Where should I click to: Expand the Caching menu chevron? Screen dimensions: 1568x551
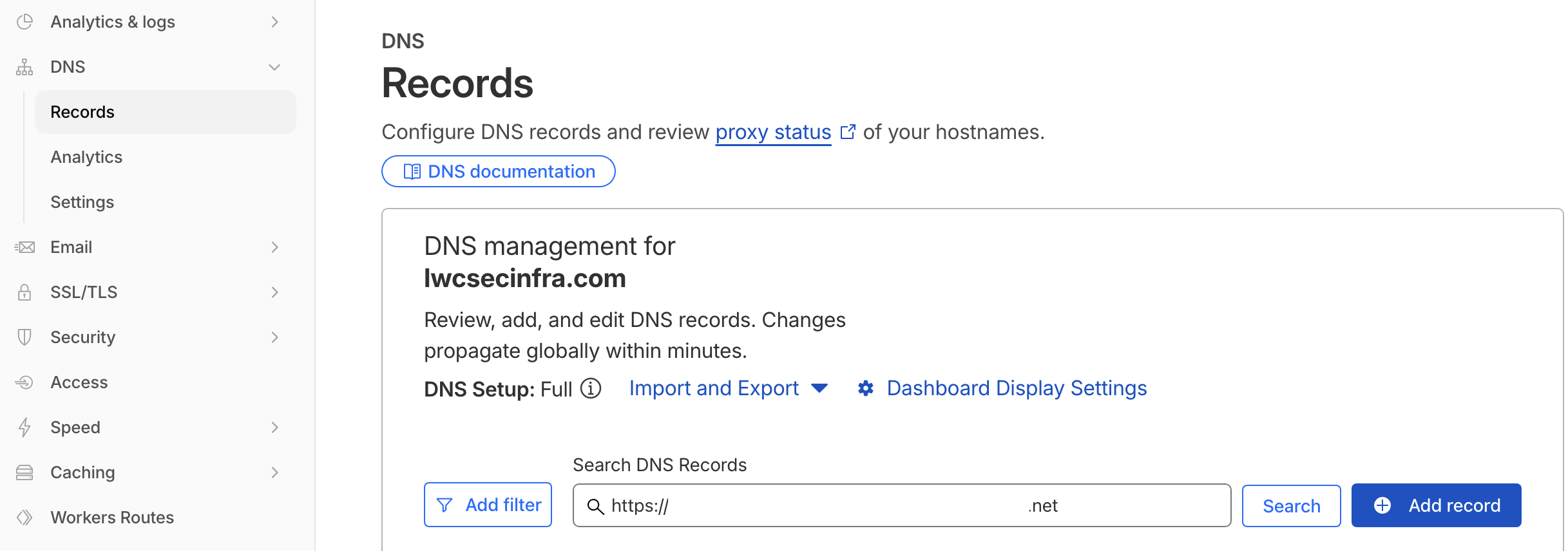pyautogui.click(x=275, y=472)
